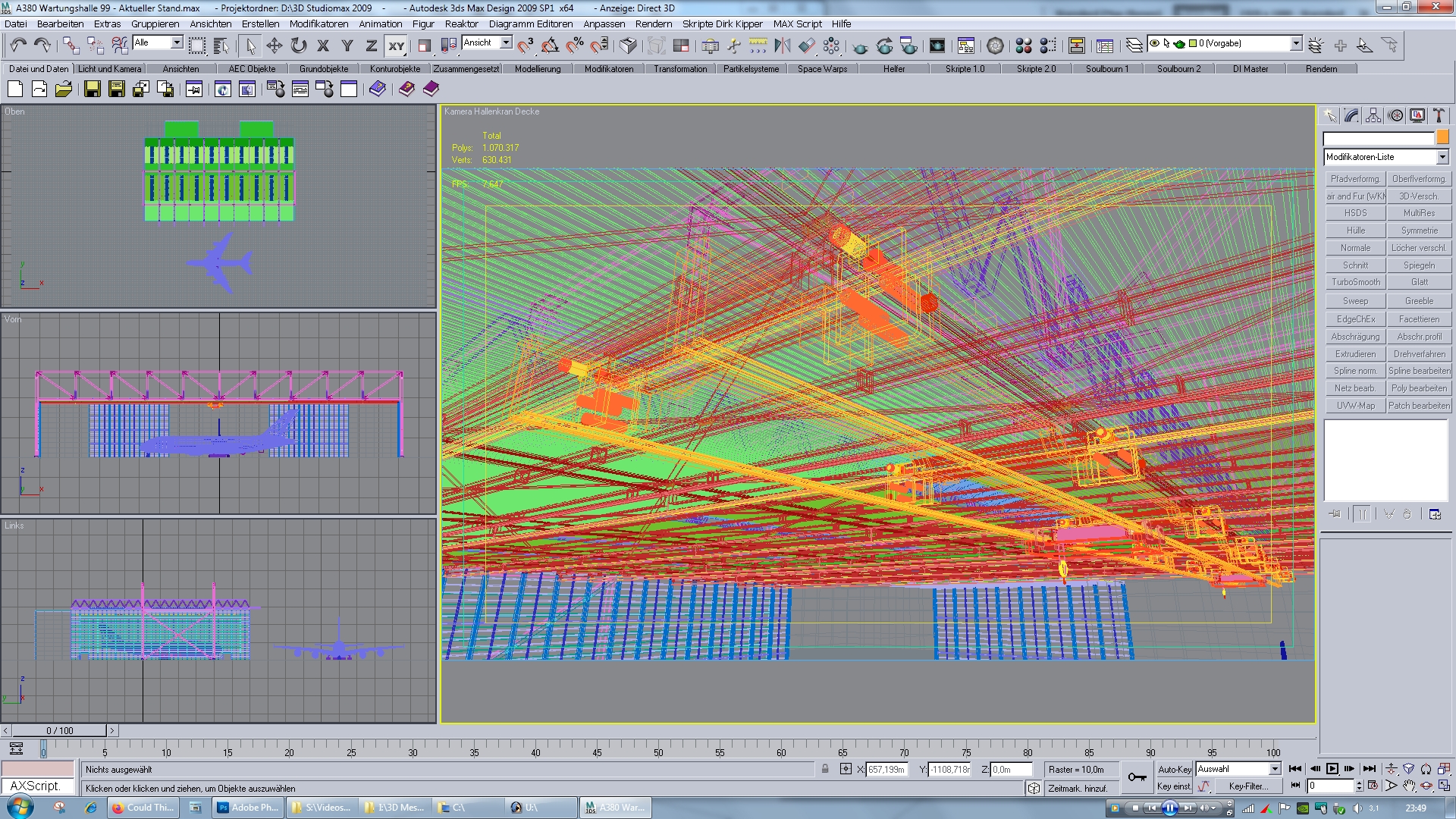Viewport: 1456px width, 819px height.
Task: Activate the Rotate transform tool
Action: click(x=299, y=46)
